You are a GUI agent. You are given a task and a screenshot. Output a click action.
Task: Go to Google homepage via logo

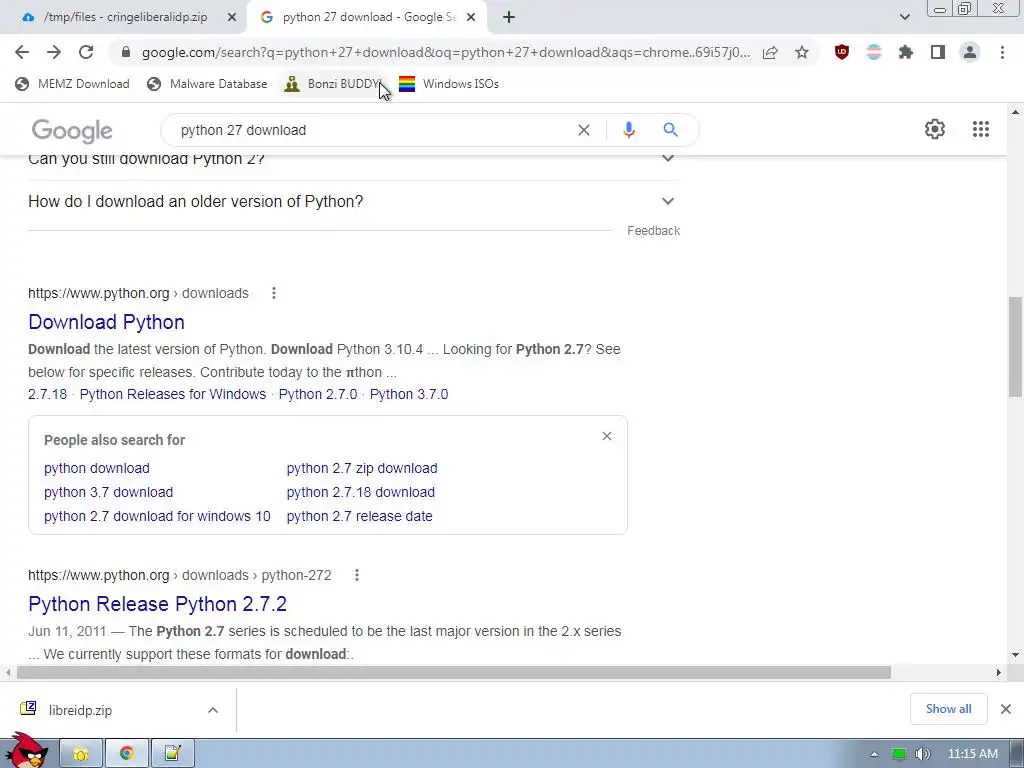click(72, 131)
